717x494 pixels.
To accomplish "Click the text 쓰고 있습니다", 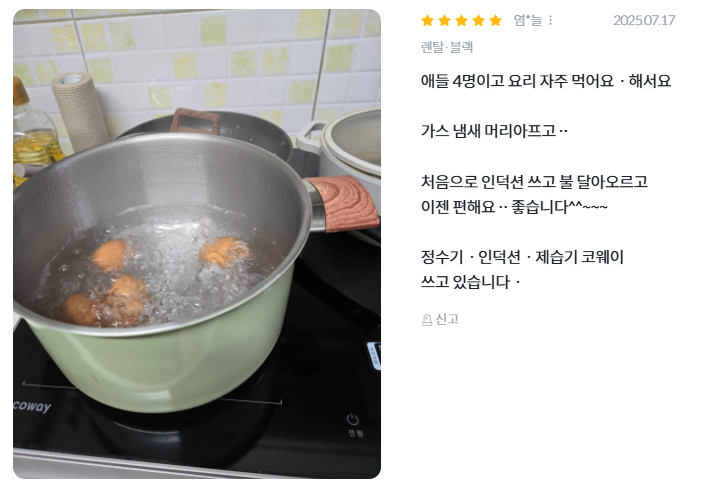I will pos(470,282).
